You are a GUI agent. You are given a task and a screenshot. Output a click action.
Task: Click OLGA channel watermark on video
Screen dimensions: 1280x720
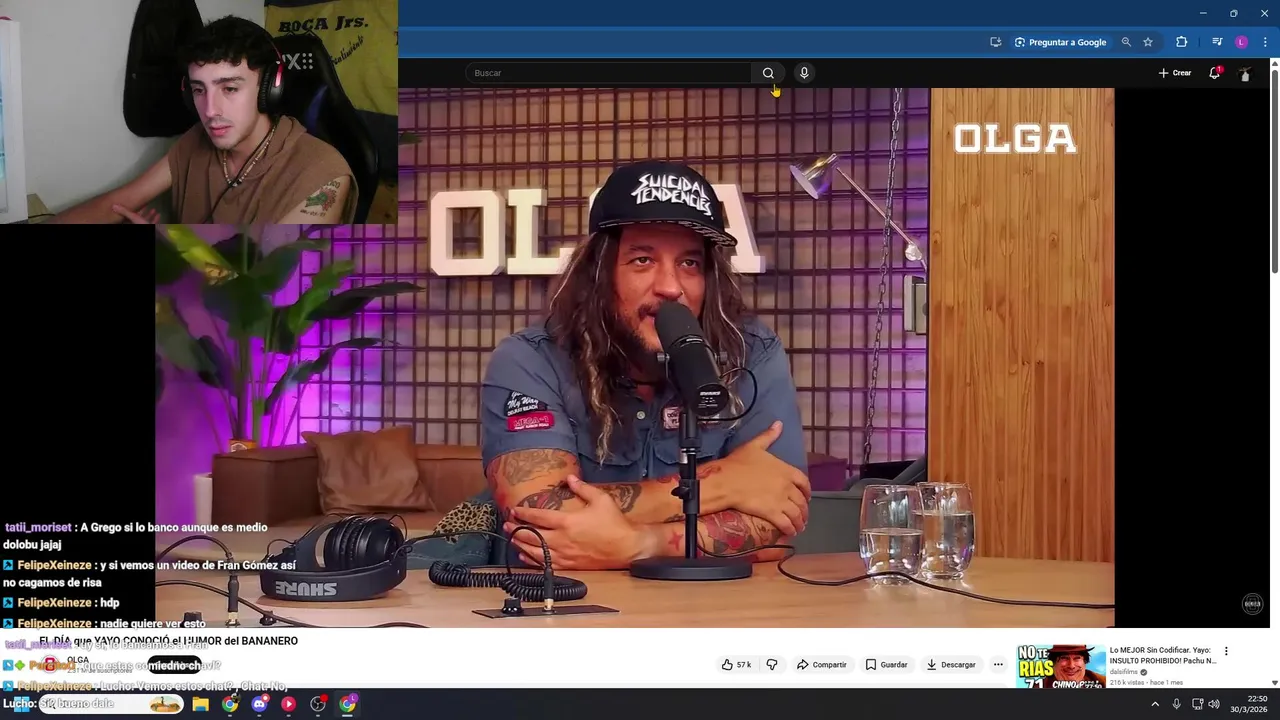click(1252, 603)
